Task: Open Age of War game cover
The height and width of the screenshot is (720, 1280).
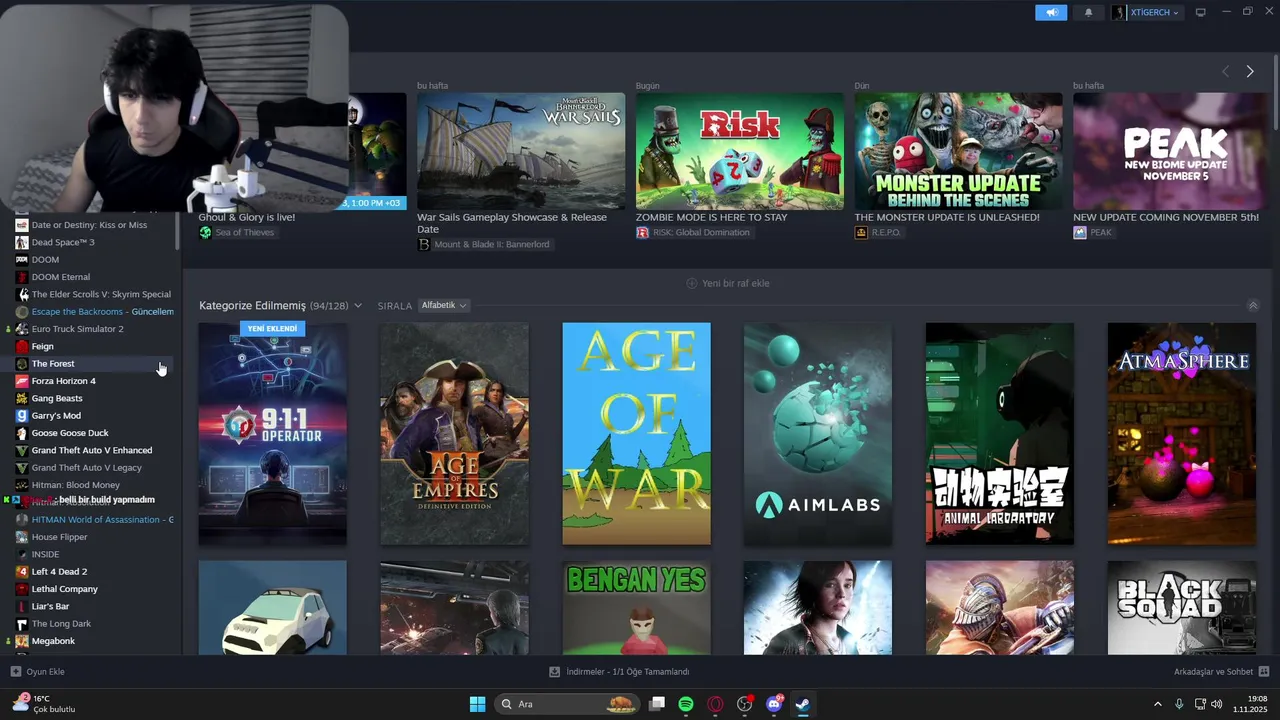Action: coord(636,434)
